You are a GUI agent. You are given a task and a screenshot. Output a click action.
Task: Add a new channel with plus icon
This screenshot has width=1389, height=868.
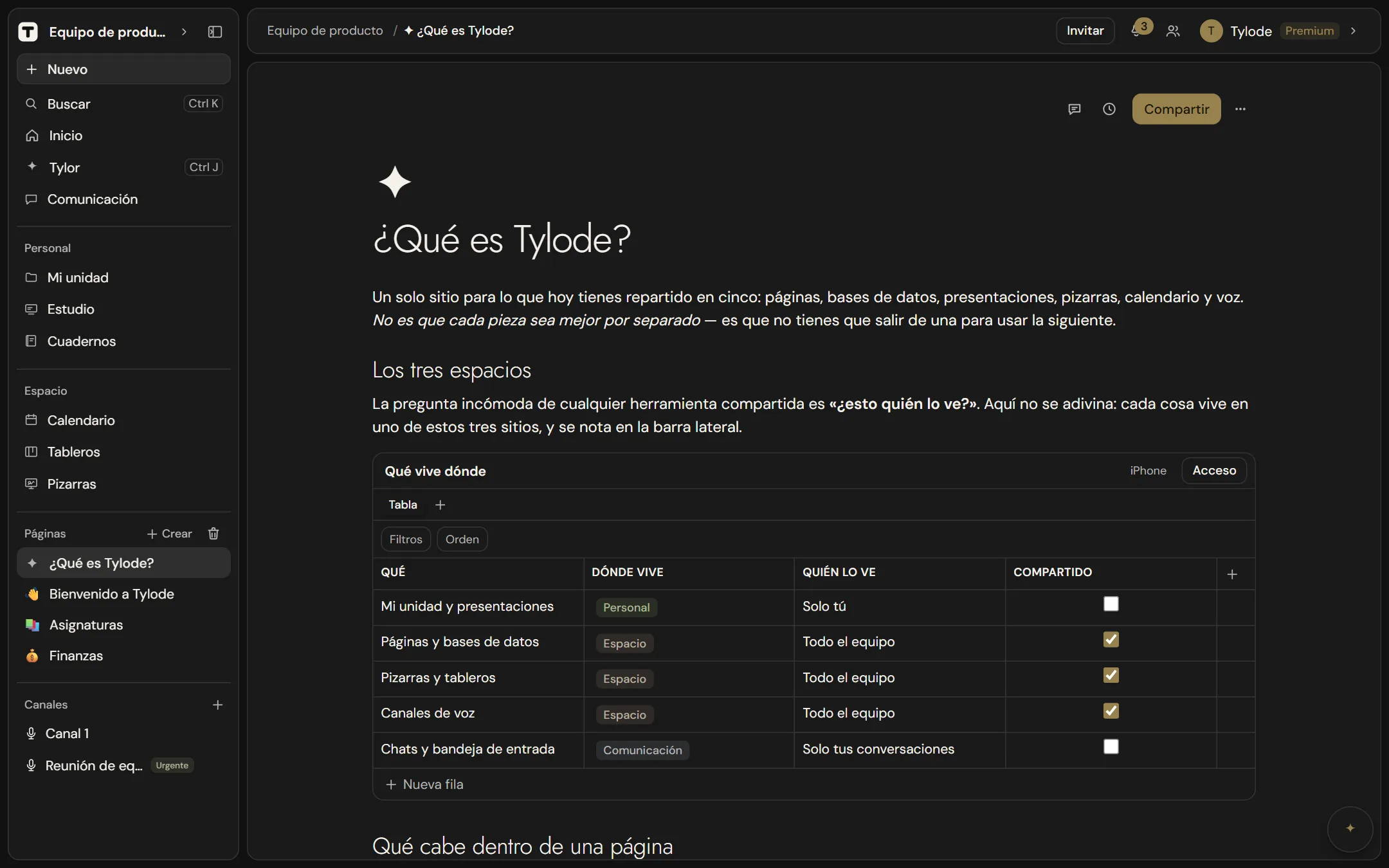(x=218, y=705)
